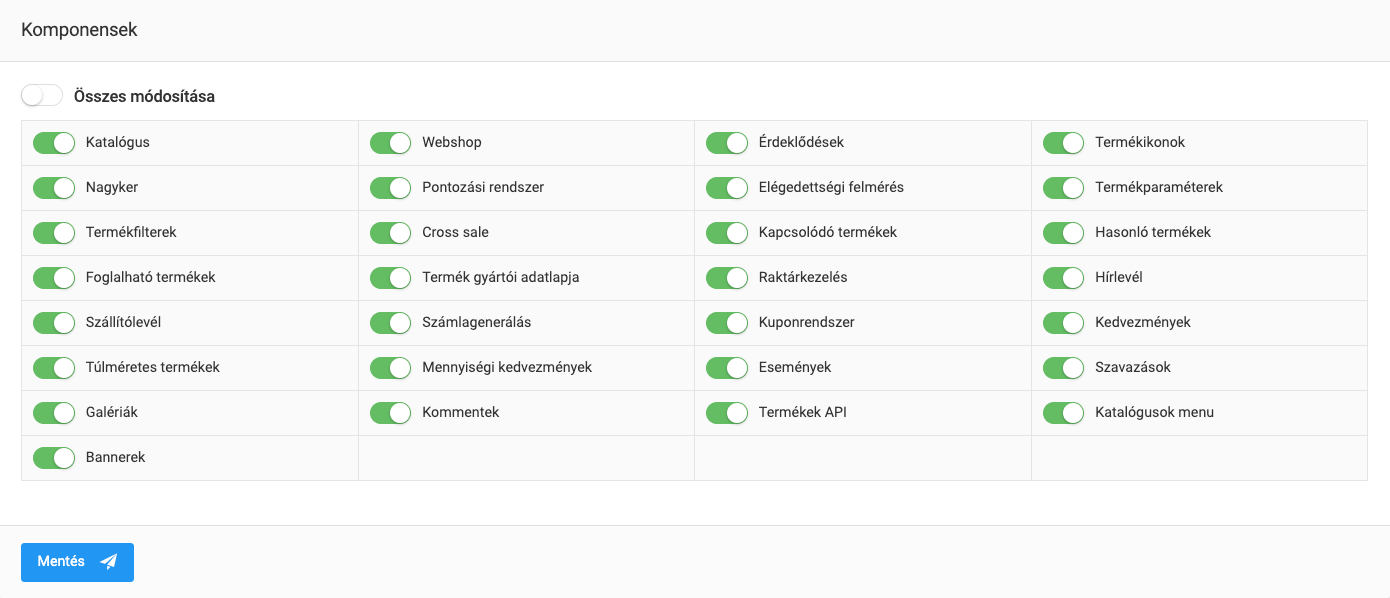Image resolution: width=1390 pixels, height=598 pixels.
Task: Turn off the Kuponrendszer switch
Action: pos(727,323)
